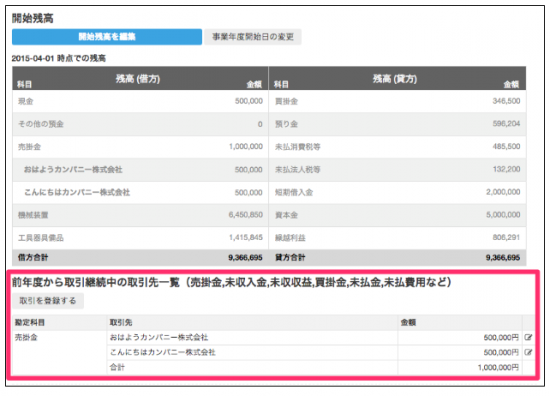The image size is (550, 396).
Task: Click こんにちはカンパニー株式会社 sub-row in balances
Action: tap(140, 193)
